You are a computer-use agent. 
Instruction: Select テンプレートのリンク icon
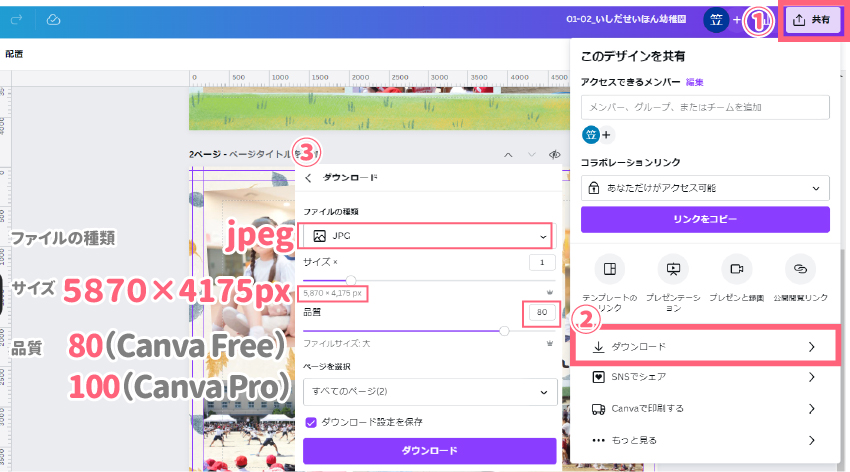tap(610, 269)
